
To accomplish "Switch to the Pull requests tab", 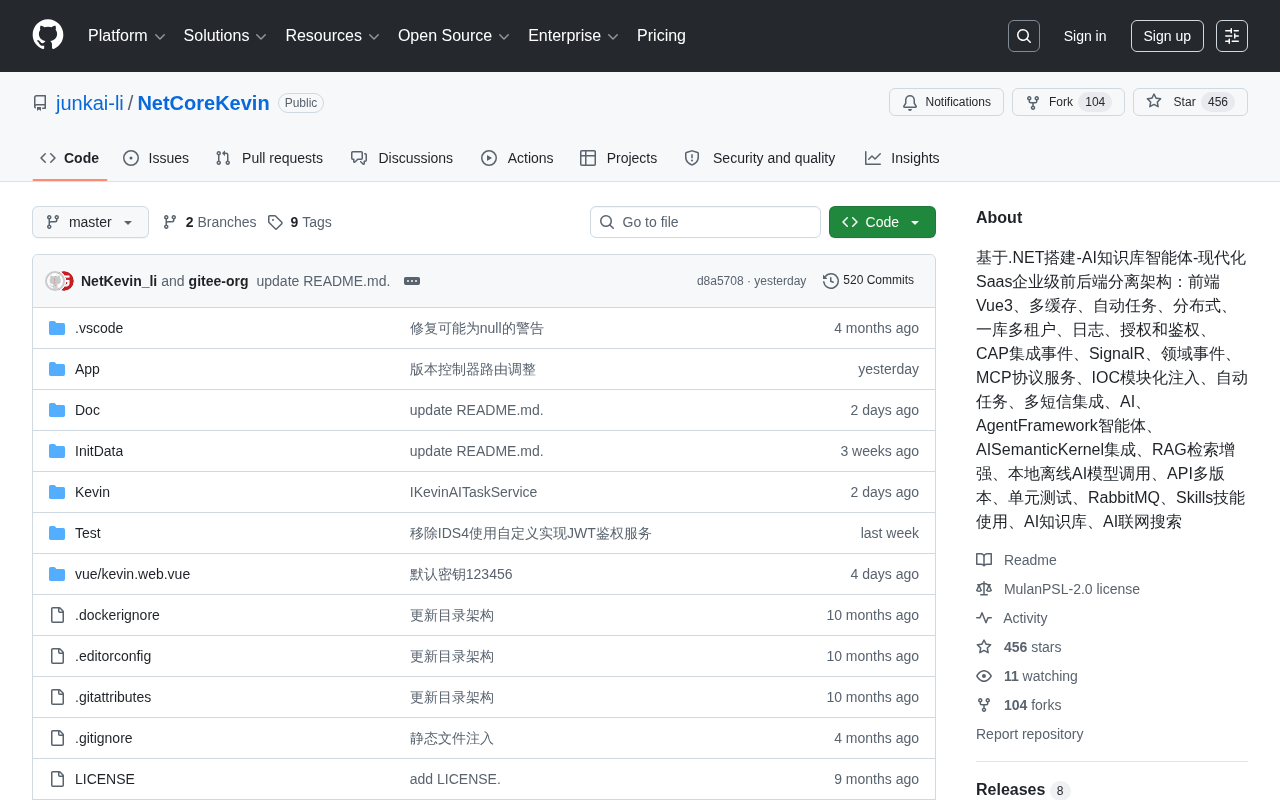I will pos(269,158).
